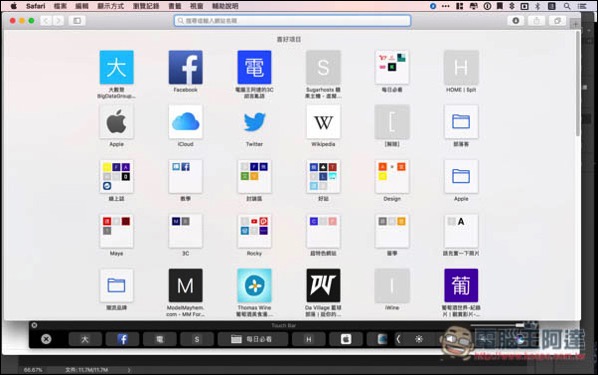Click the downloads button in the toolbar

click(516, 21)
